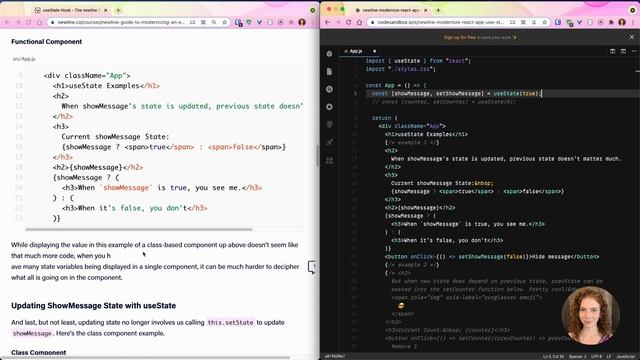Reload the newline.co browser page
This screenshot has width=640, height=360.
pos(29,22)
